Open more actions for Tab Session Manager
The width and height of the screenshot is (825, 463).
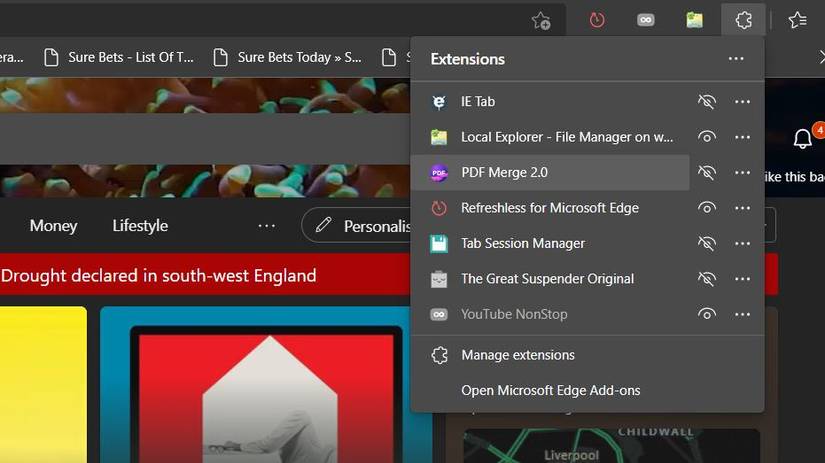pos(742,243)
